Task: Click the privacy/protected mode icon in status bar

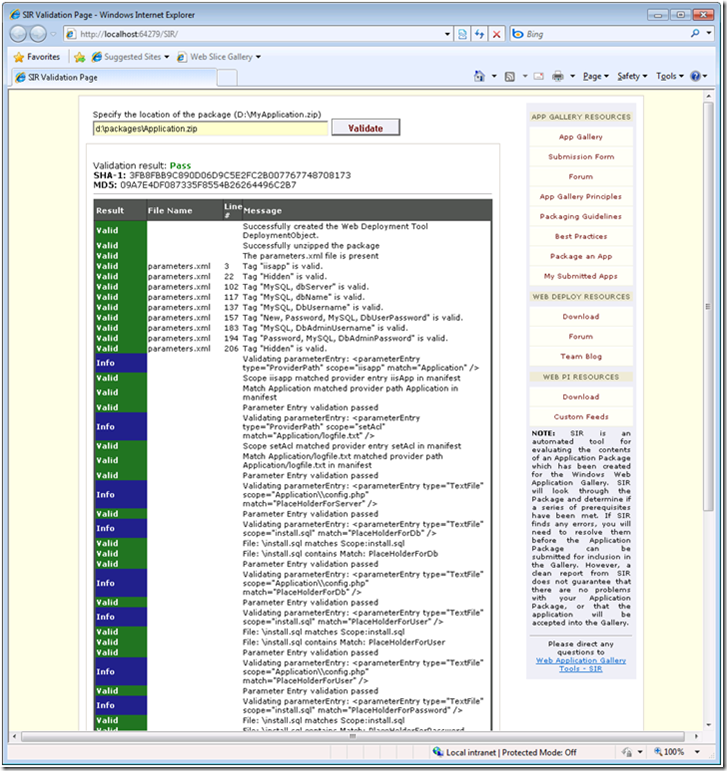Action: point(627,752)
